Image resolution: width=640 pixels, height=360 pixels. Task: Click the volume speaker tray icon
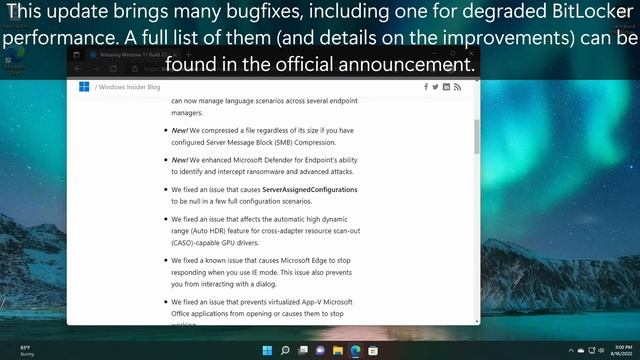click(601, 351)
